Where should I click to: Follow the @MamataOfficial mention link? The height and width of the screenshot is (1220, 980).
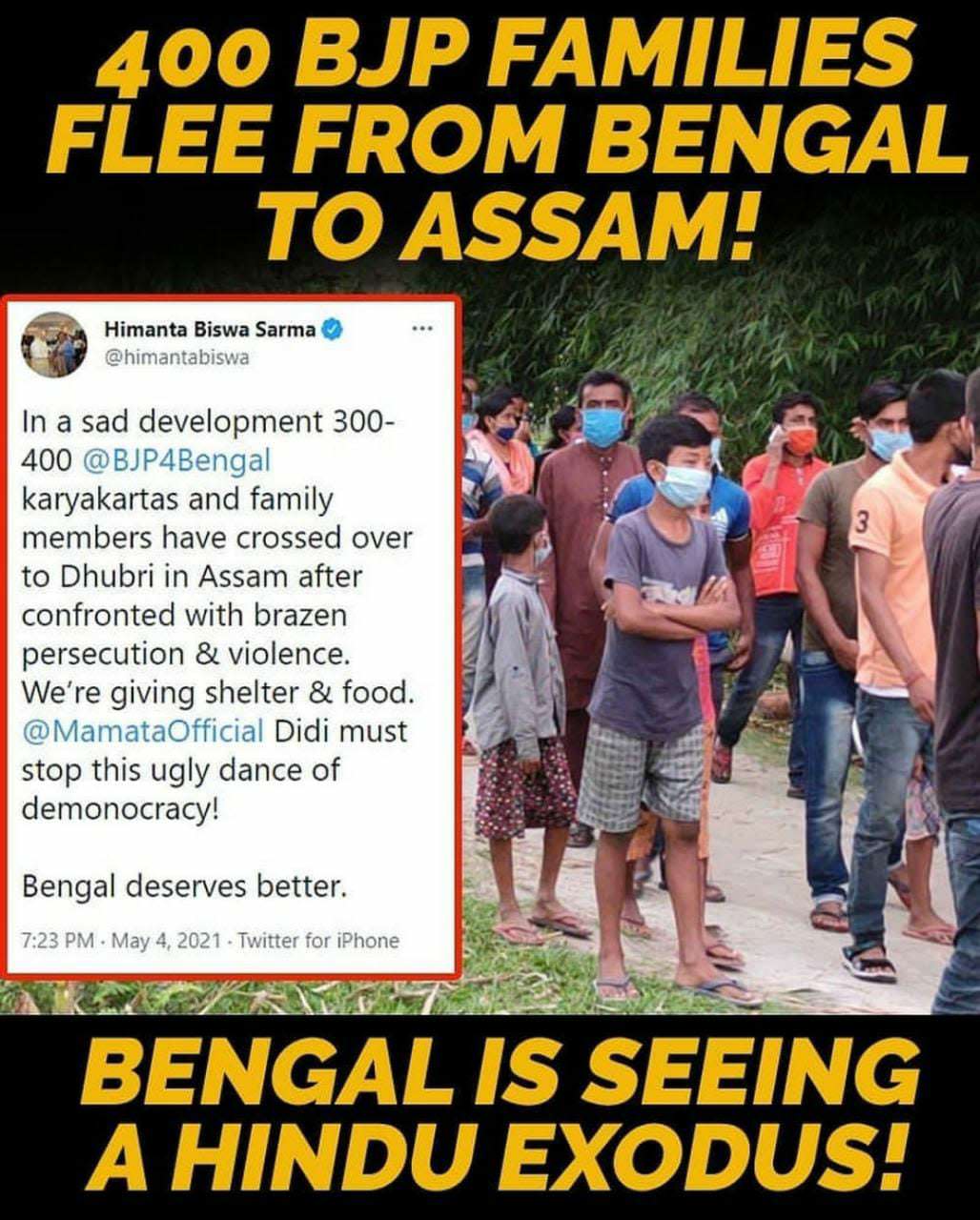tap(143, 731)
